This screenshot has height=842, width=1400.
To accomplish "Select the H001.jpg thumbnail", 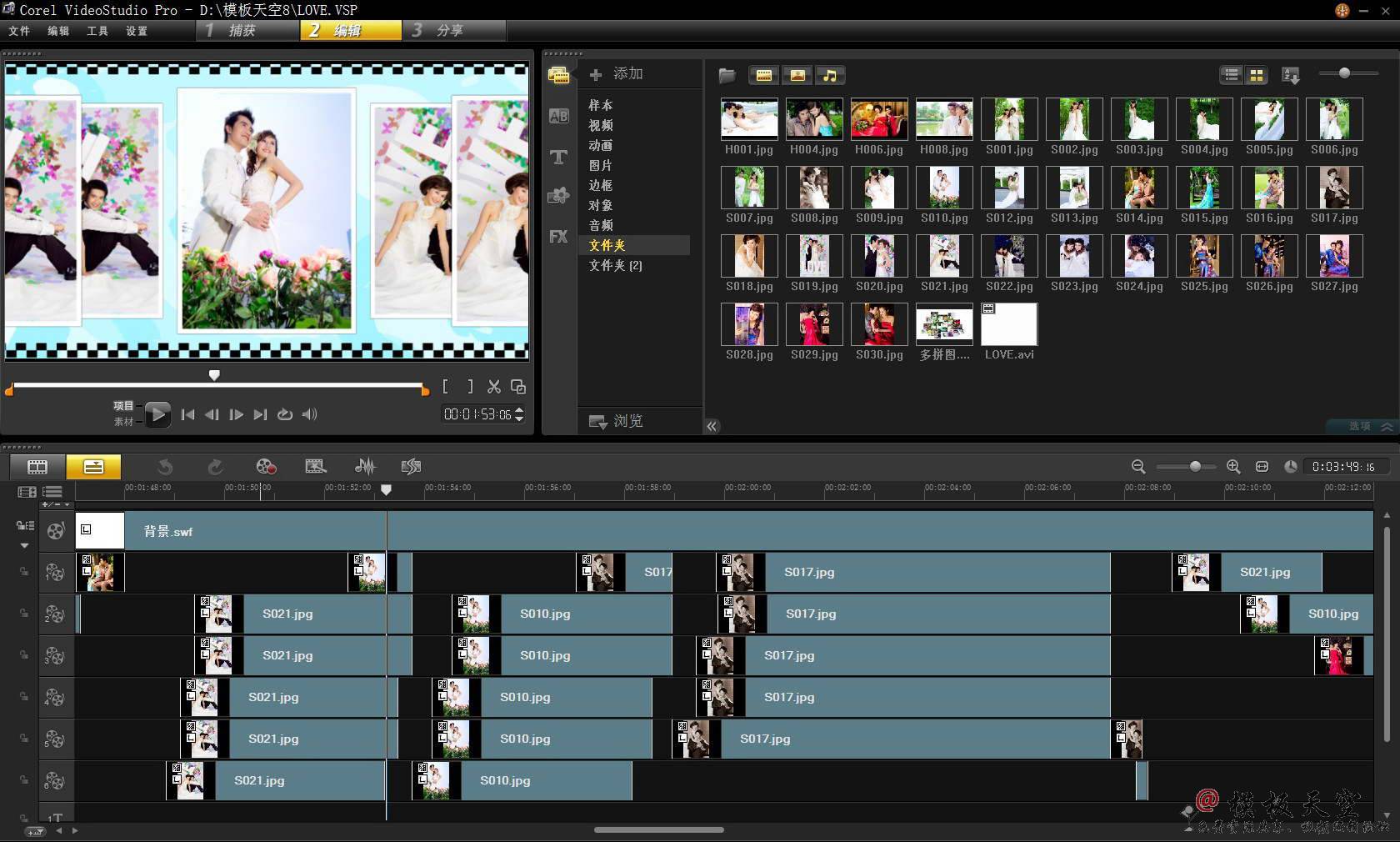I will click(749, 119).
